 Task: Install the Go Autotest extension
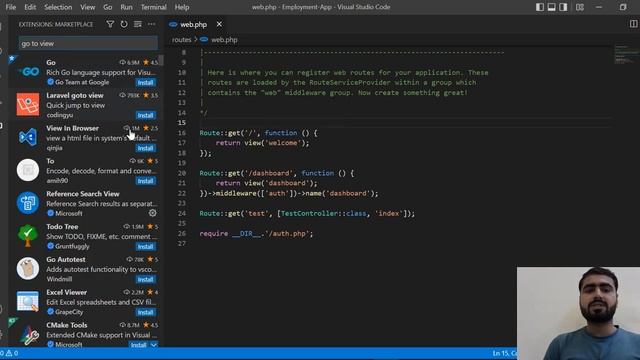pyautogui.click(x=145, y=280)
